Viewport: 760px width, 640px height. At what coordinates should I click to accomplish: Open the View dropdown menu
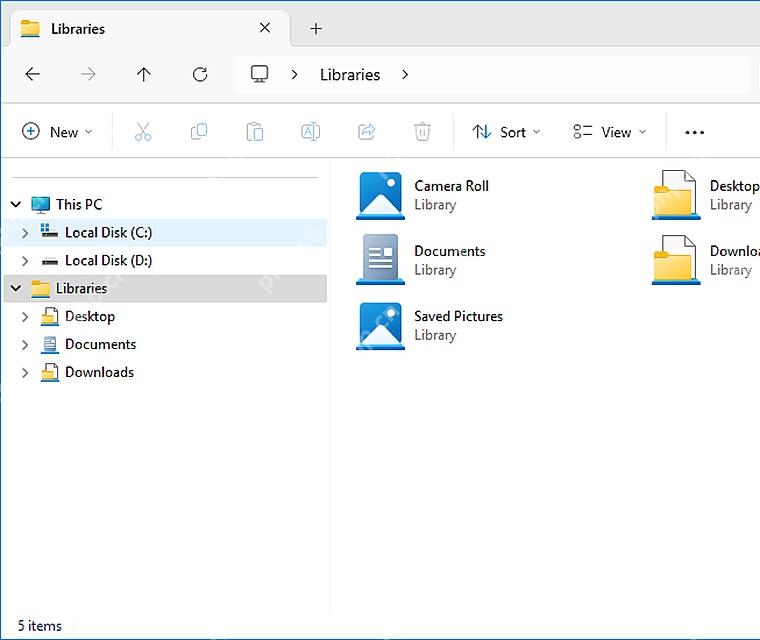[610, 132]
